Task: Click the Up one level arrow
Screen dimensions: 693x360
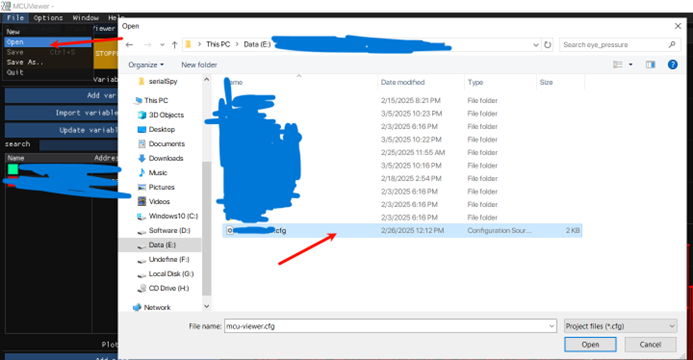Action: point(175,45)
